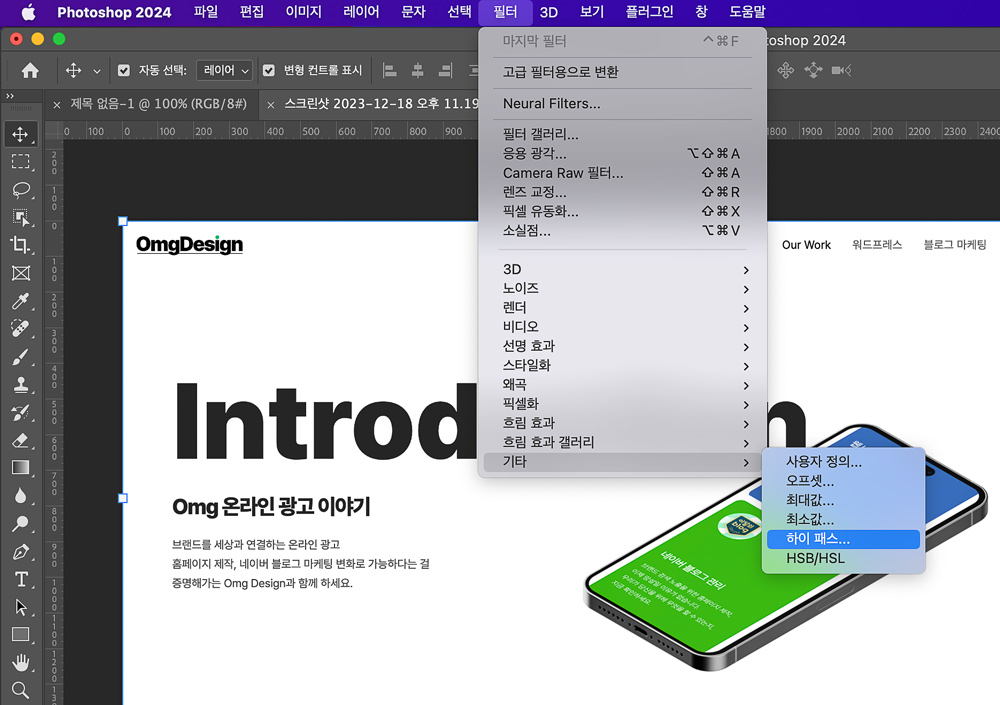Select the Path Selection tool

coord(20,607)
